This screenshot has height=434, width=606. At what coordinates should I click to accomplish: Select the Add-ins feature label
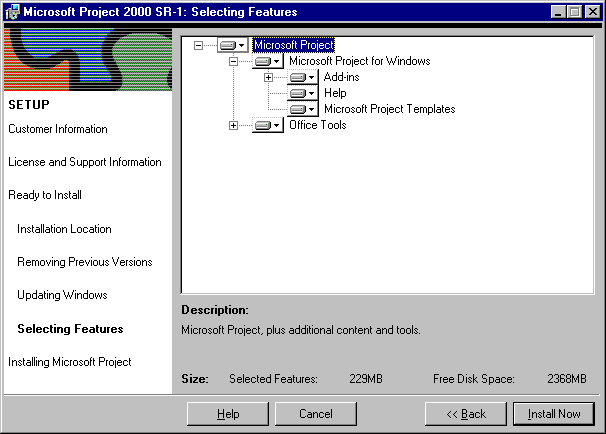[x=342, y=77]
